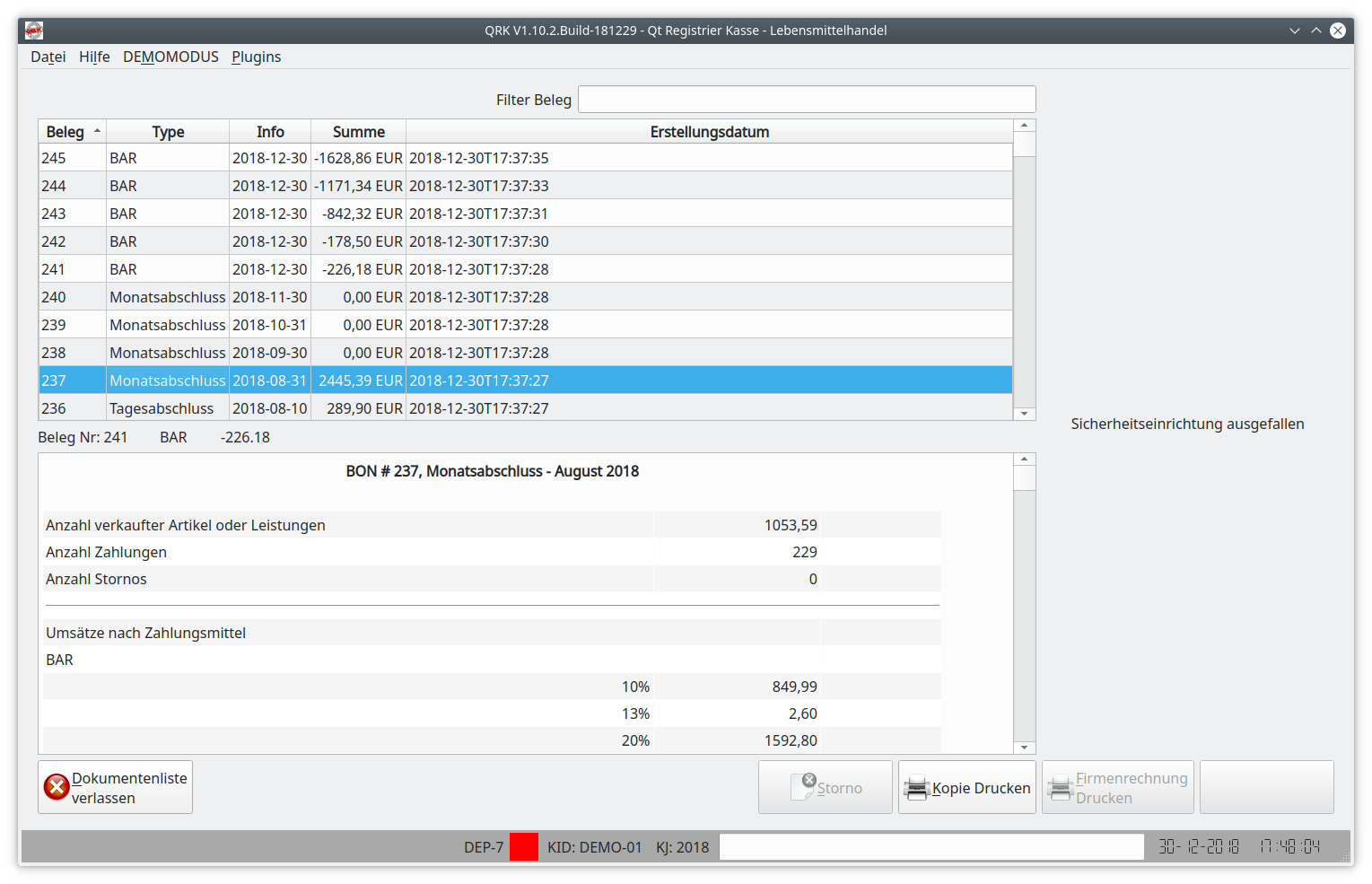Sort by the Summe column header
Viewport: 1372px width, 884px height.
pos(358,132)
